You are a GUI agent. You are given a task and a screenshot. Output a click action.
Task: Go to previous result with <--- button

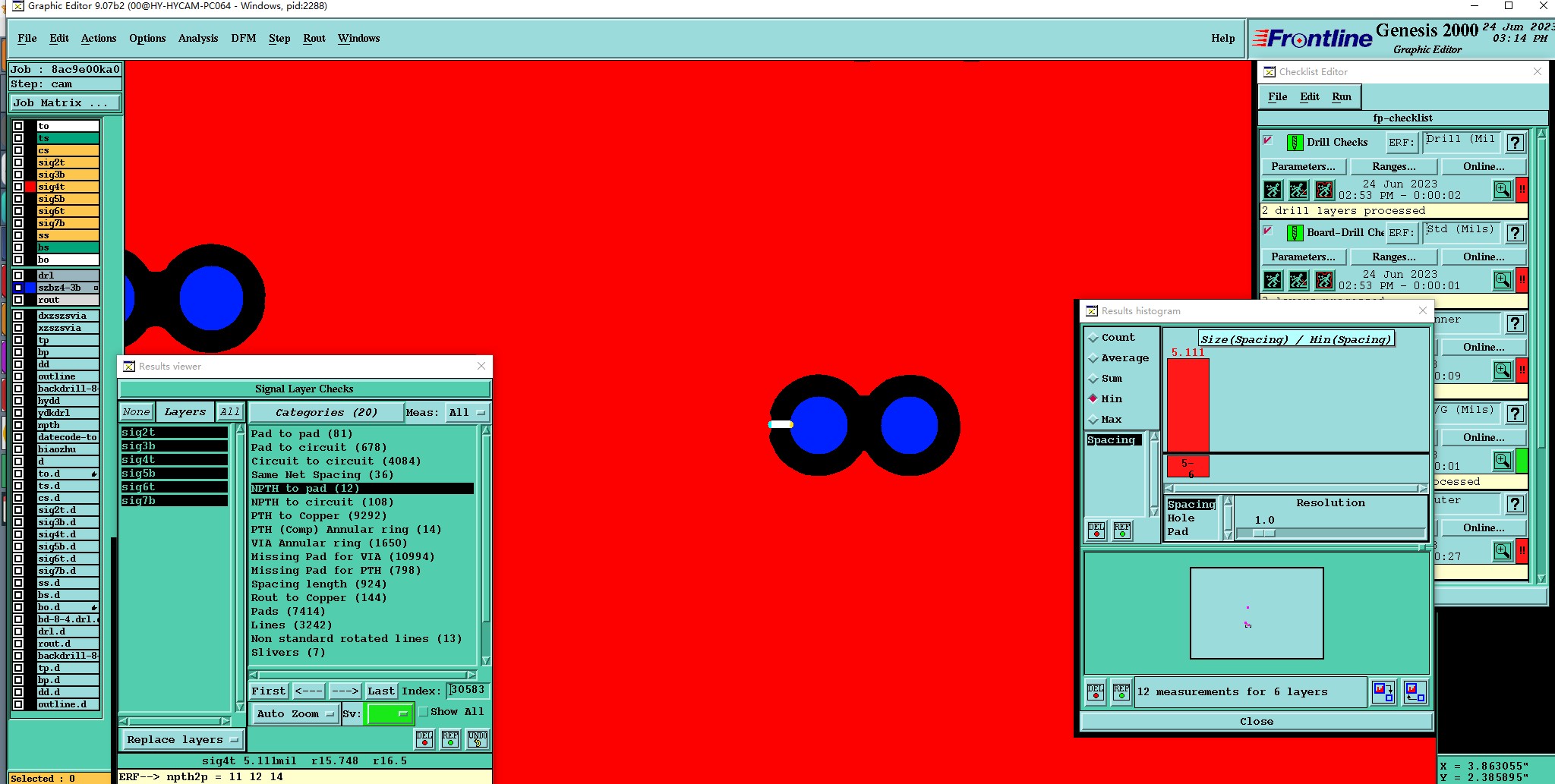(309, 691)
